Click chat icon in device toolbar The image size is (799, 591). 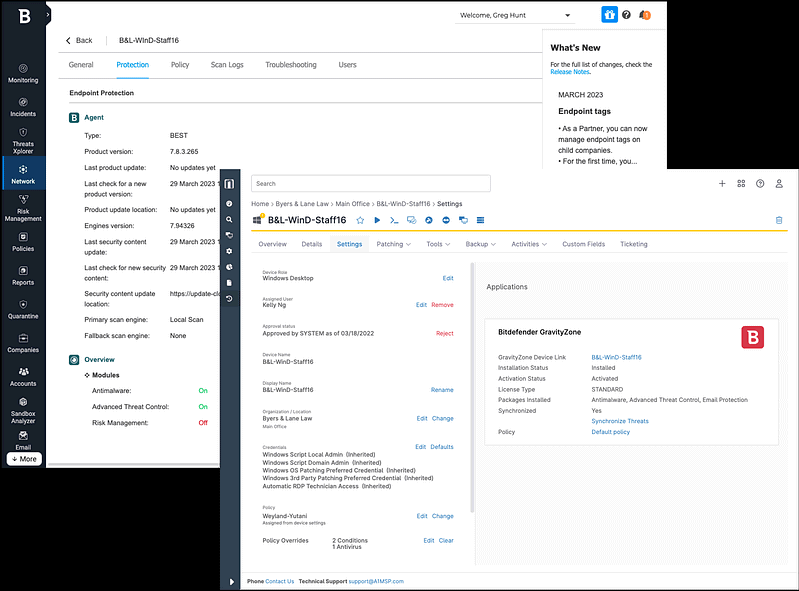click(x=411, y=220)
